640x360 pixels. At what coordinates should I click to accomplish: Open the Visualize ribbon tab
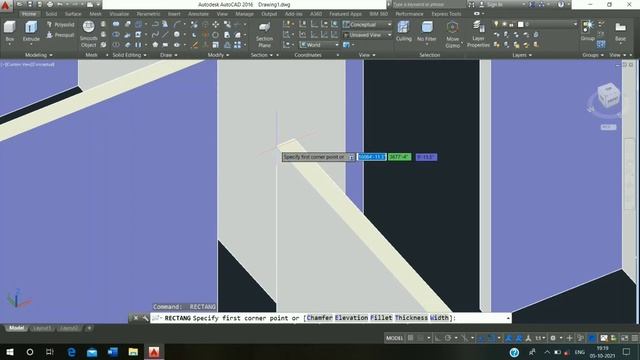[119, 14]
